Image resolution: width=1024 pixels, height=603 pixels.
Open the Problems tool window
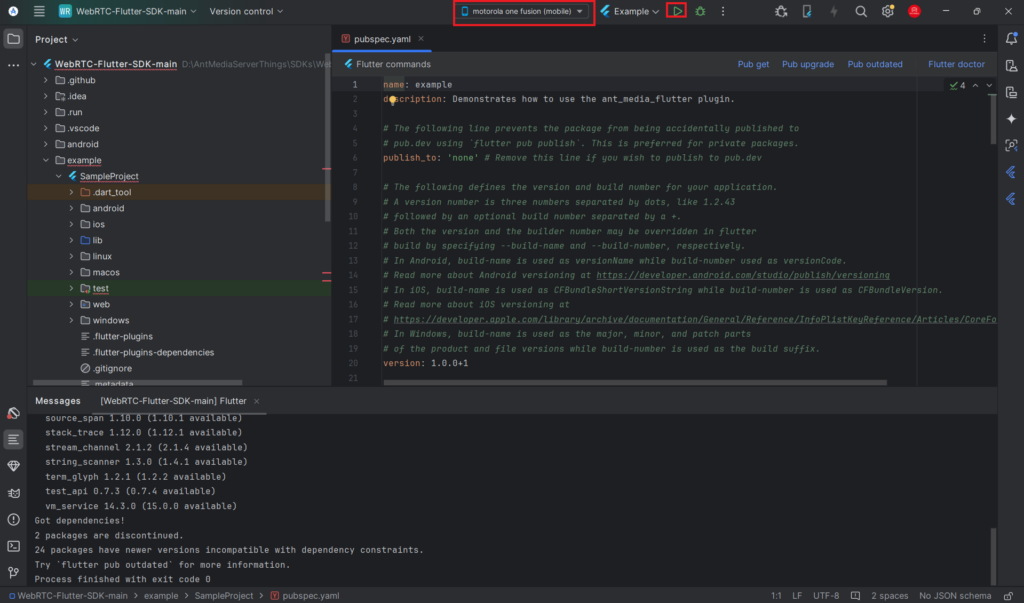coord(13,519)
